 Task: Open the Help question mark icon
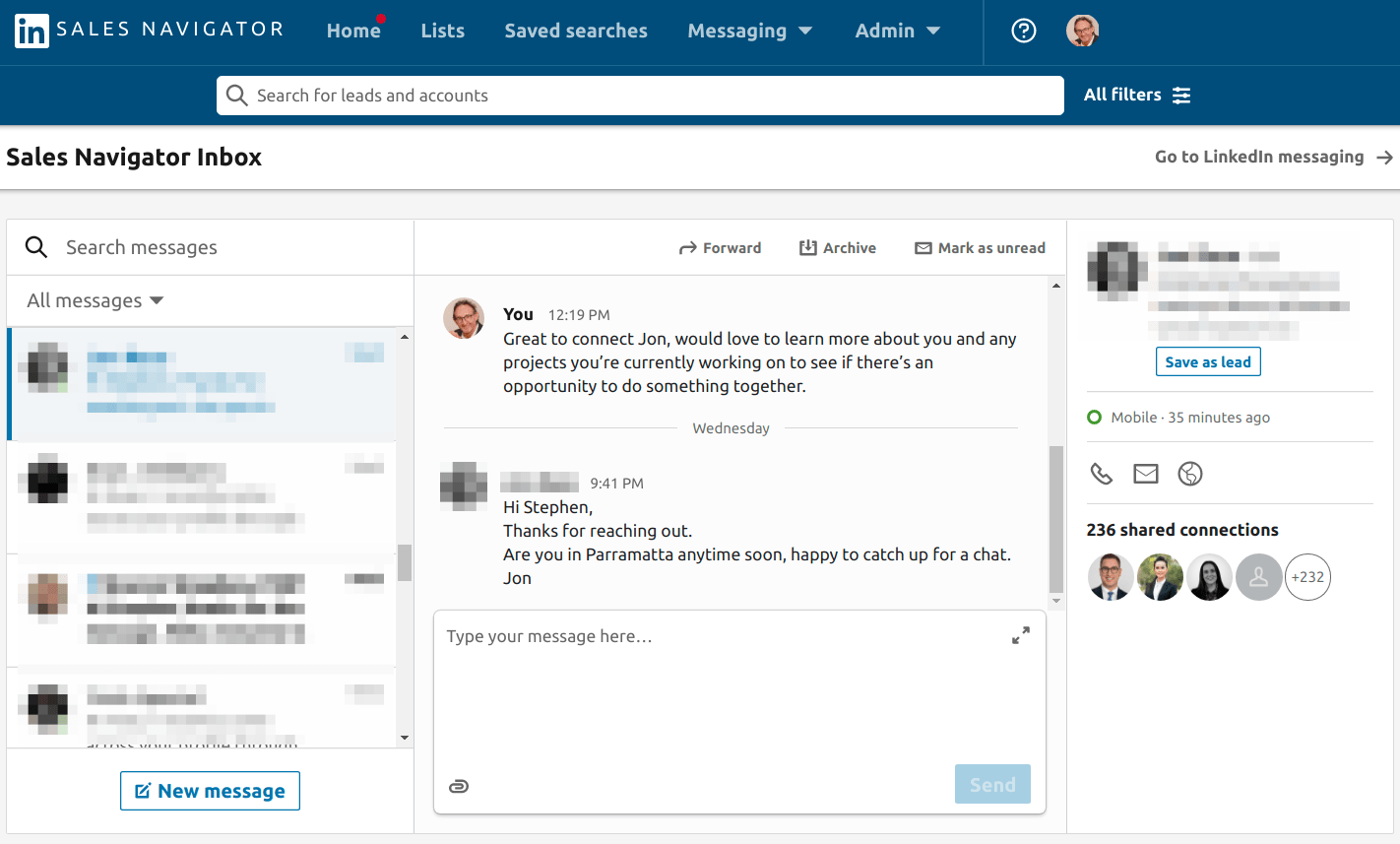tap(1024, 31)
